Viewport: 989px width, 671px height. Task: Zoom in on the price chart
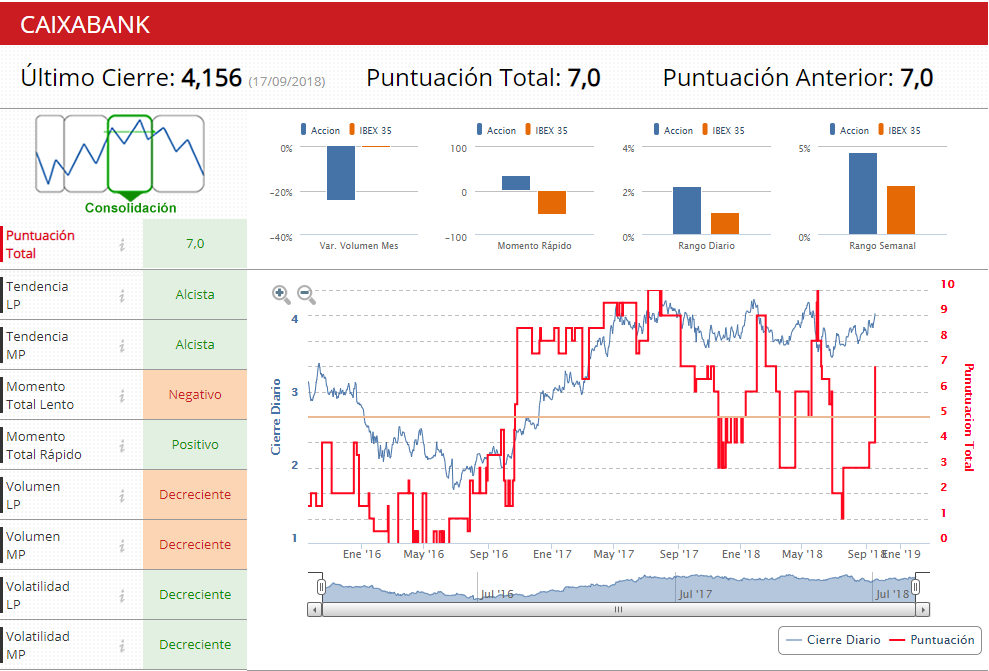click(281, 294)
